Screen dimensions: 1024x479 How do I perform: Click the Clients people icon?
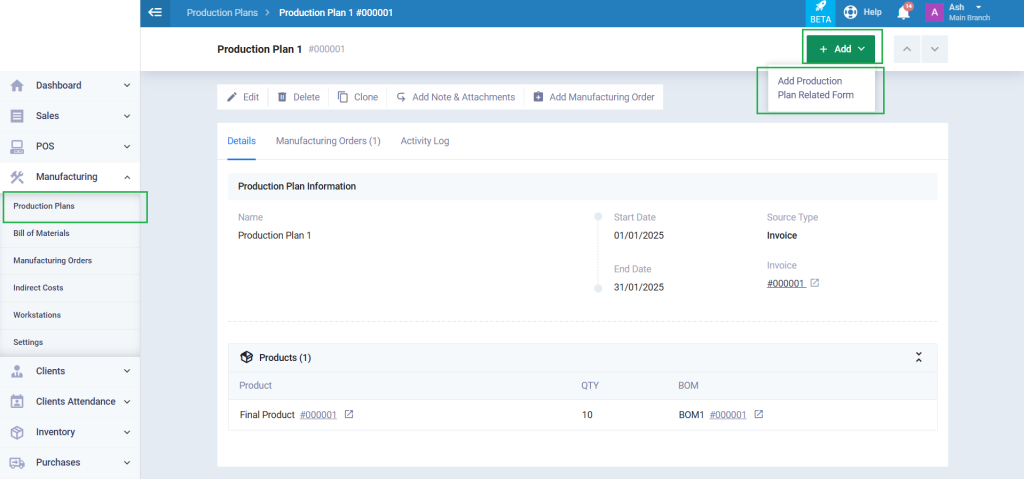[17, 371]
